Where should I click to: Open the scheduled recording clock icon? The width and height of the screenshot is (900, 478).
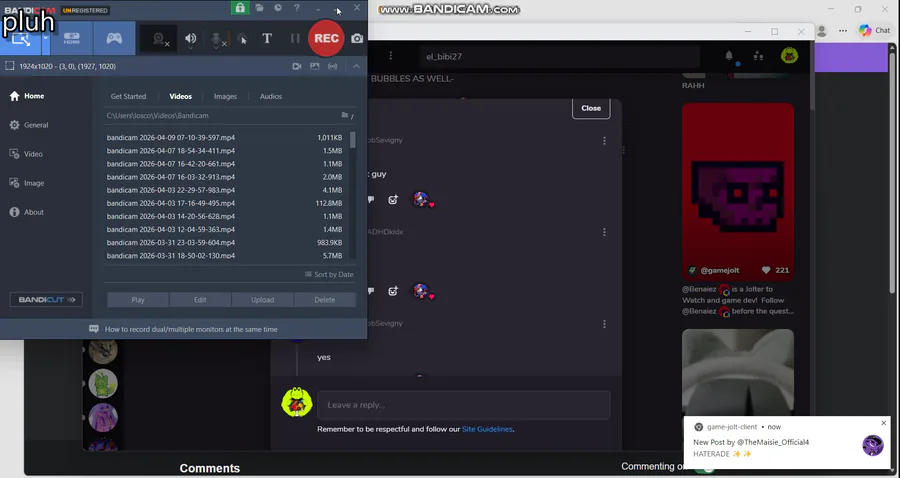278,7
